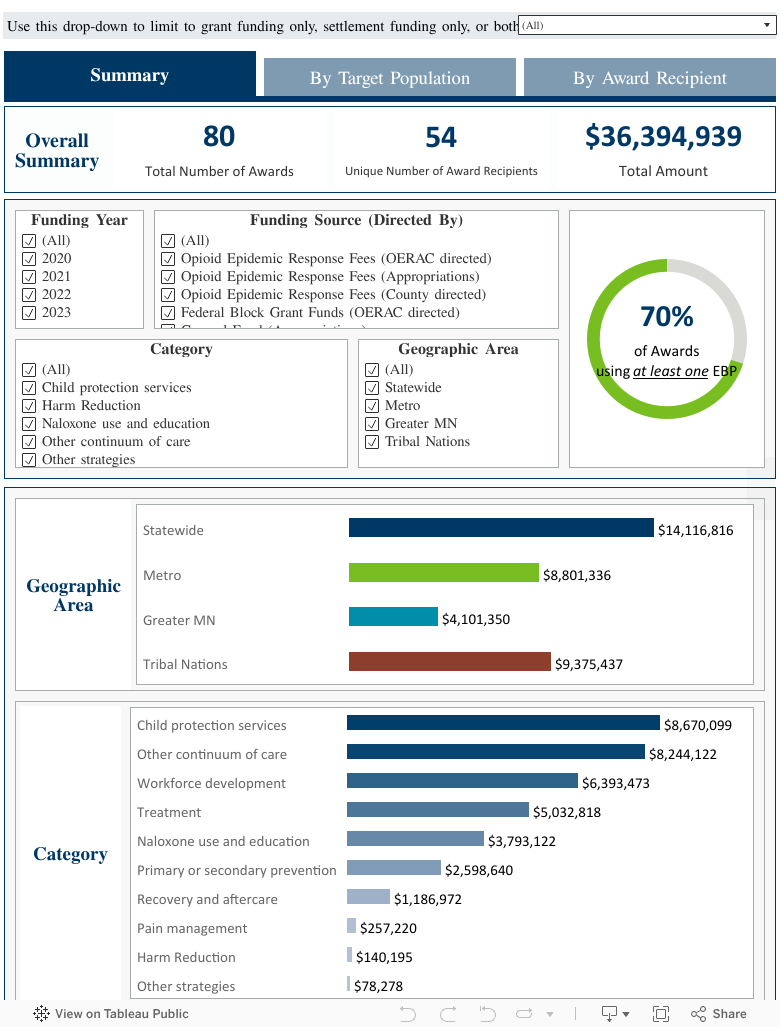Image resolution: width=780 pixels, height=1027 pixels.
Task: Uncheck the 2020 Funding Year checkbox
Action: [29, 258]
